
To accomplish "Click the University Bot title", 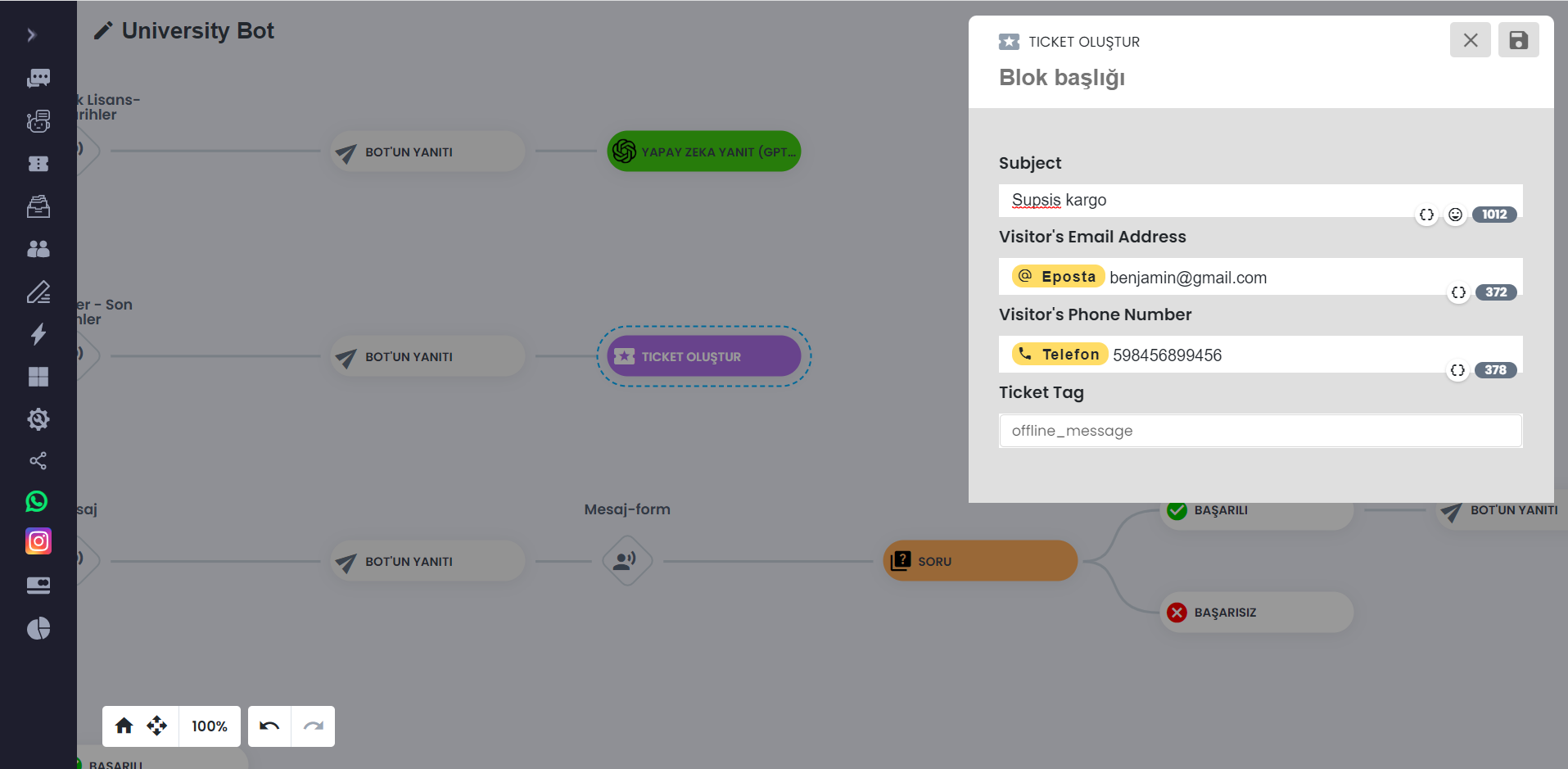I will click(x=197, y=31).
